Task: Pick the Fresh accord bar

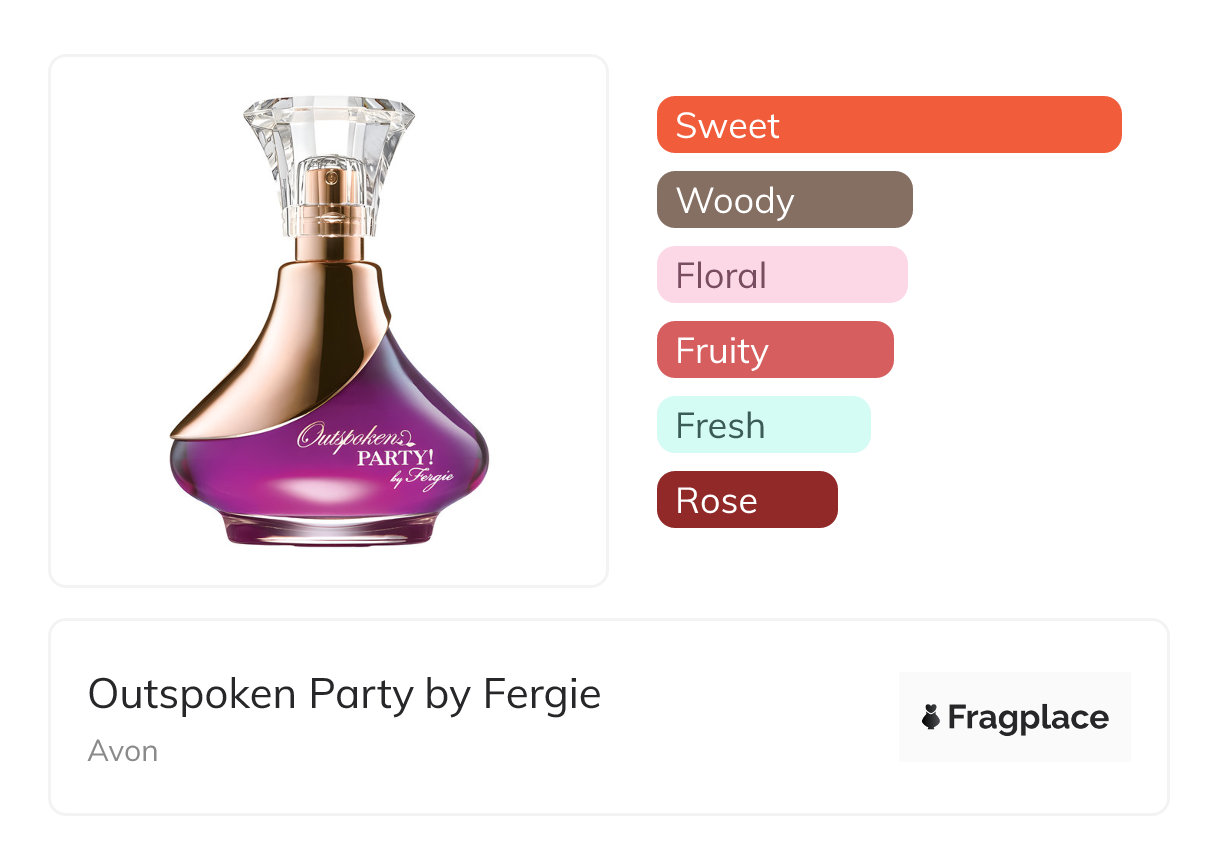Action: (763, 425)
